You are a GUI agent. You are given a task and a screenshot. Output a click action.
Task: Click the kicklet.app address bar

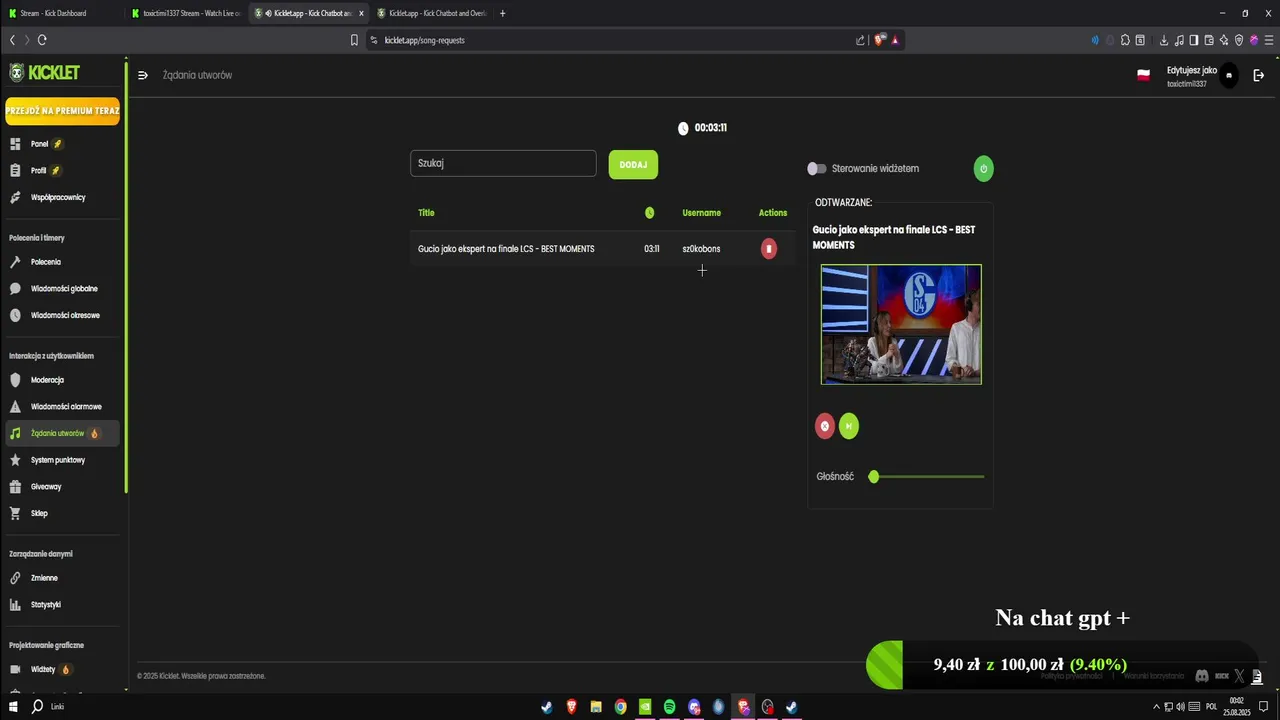click(x=610, y=40)
